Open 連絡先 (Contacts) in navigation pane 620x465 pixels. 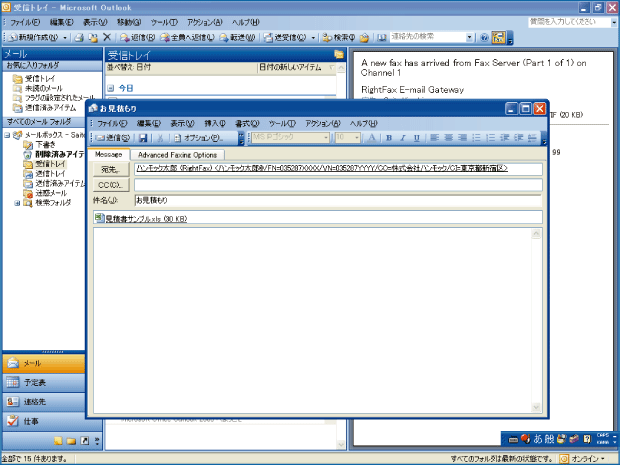click(43, 402)
